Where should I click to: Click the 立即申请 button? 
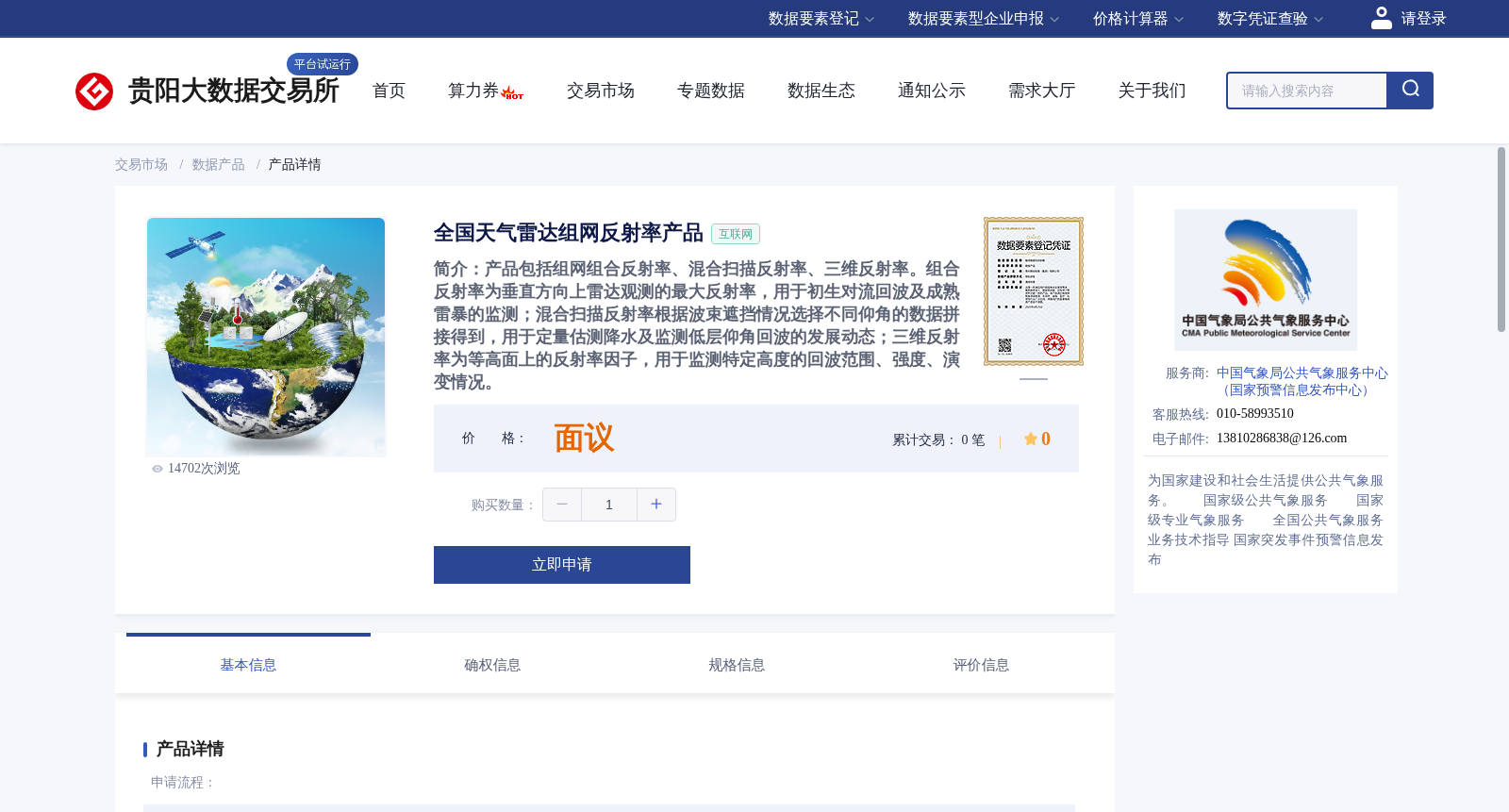pyautogui.click(x=562, y=565)
